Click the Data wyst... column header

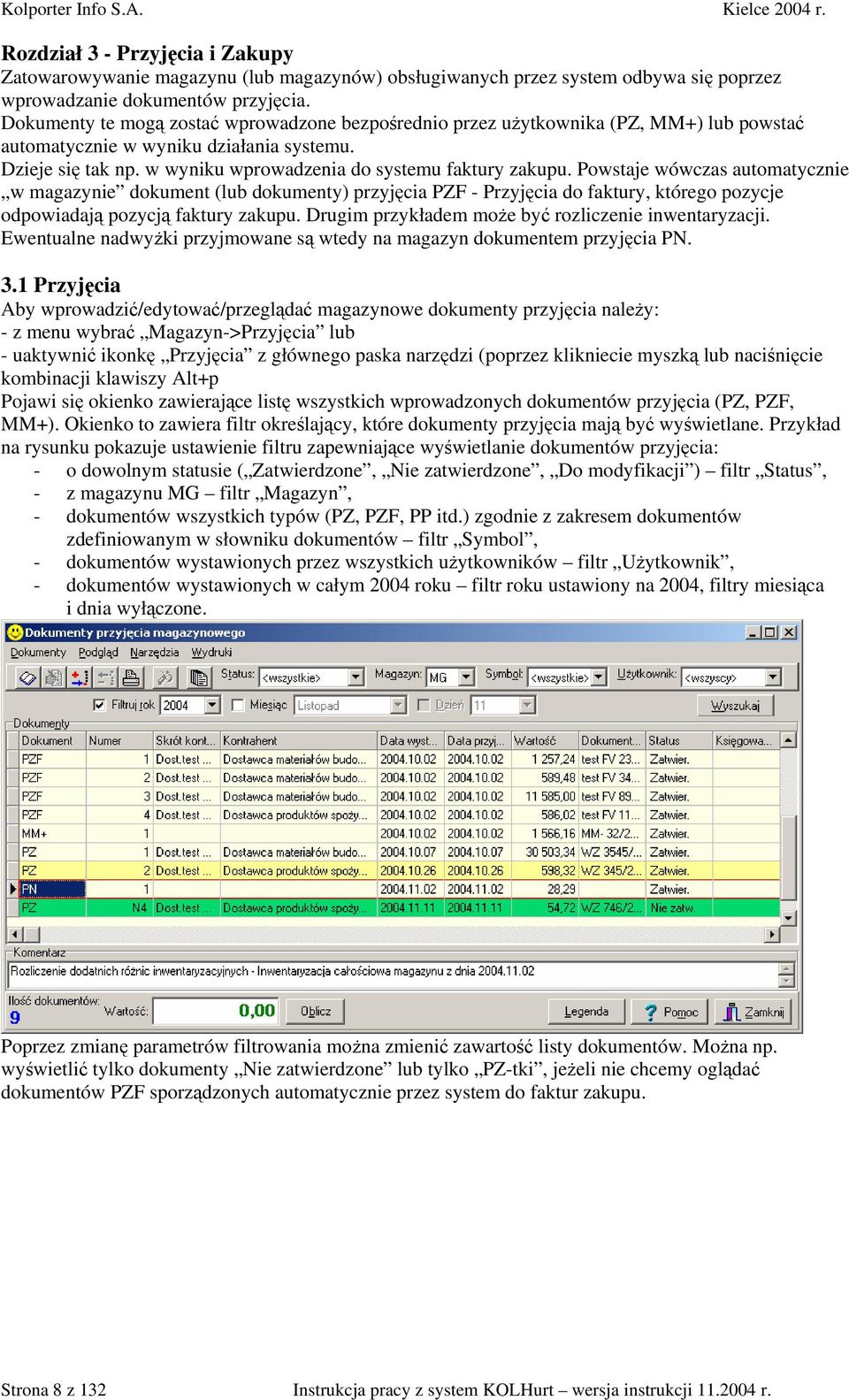pyautogui.click(x=409, y=740)
